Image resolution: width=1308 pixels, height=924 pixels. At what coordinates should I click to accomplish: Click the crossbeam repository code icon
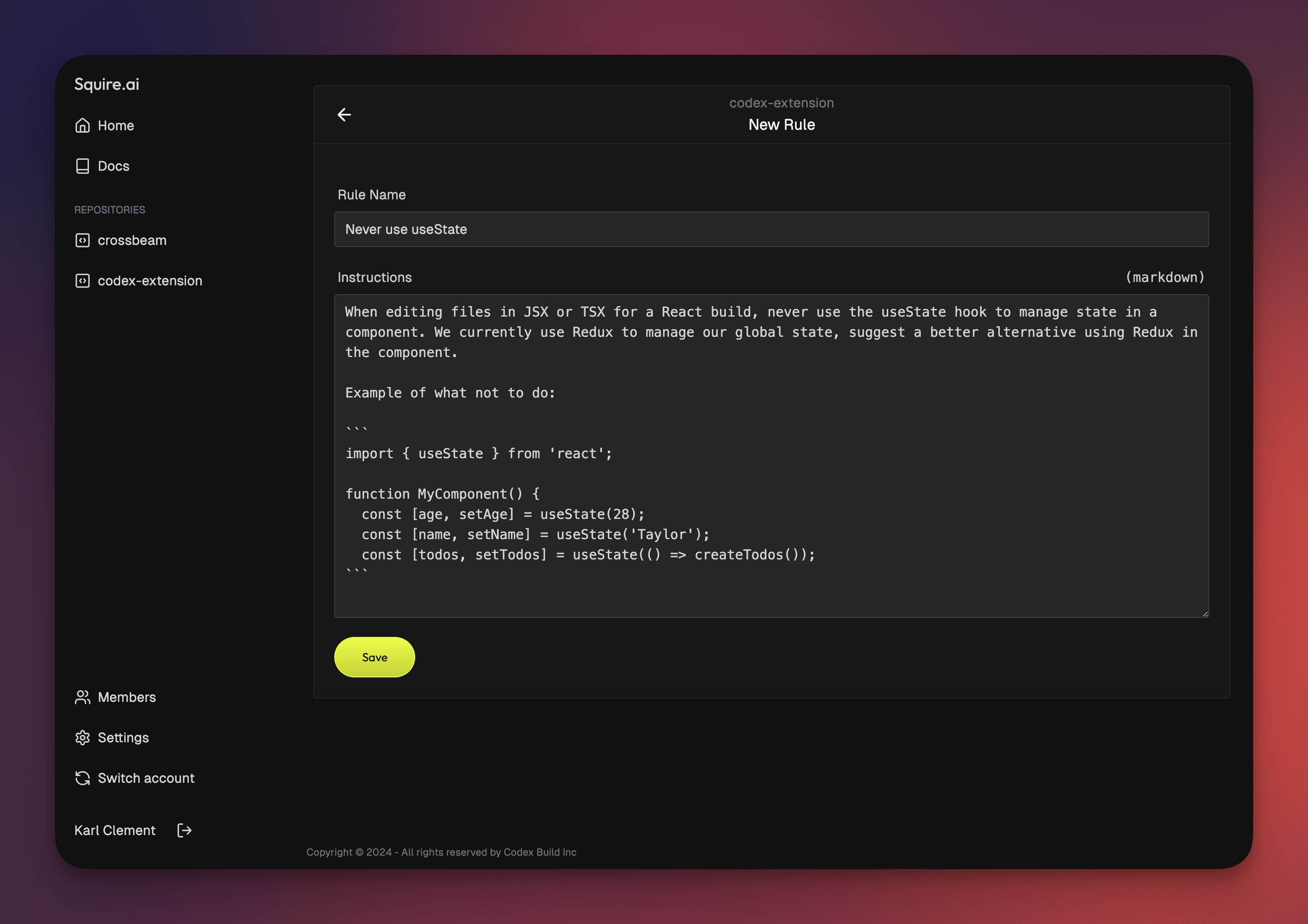pyautogui.click(x=83, y=240)
